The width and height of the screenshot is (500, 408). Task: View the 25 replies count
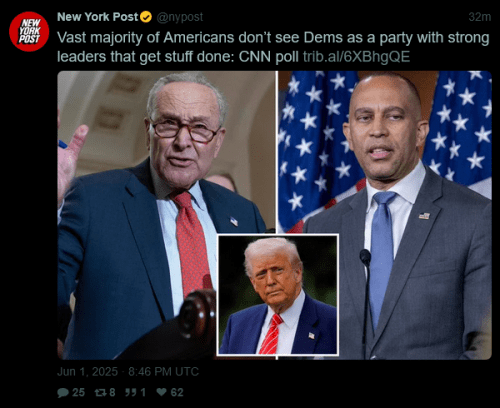78,392
